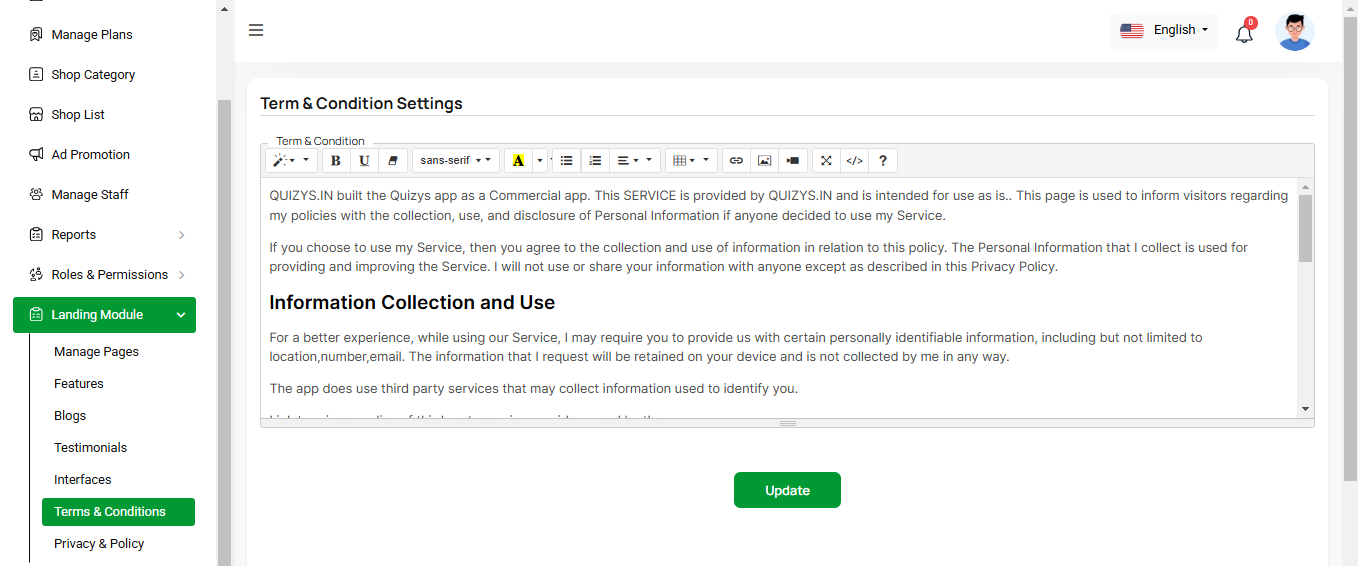Click the eraser remove-formatting icon
The height and width of the screenshot is (566, 1358).
click(393, 160)
